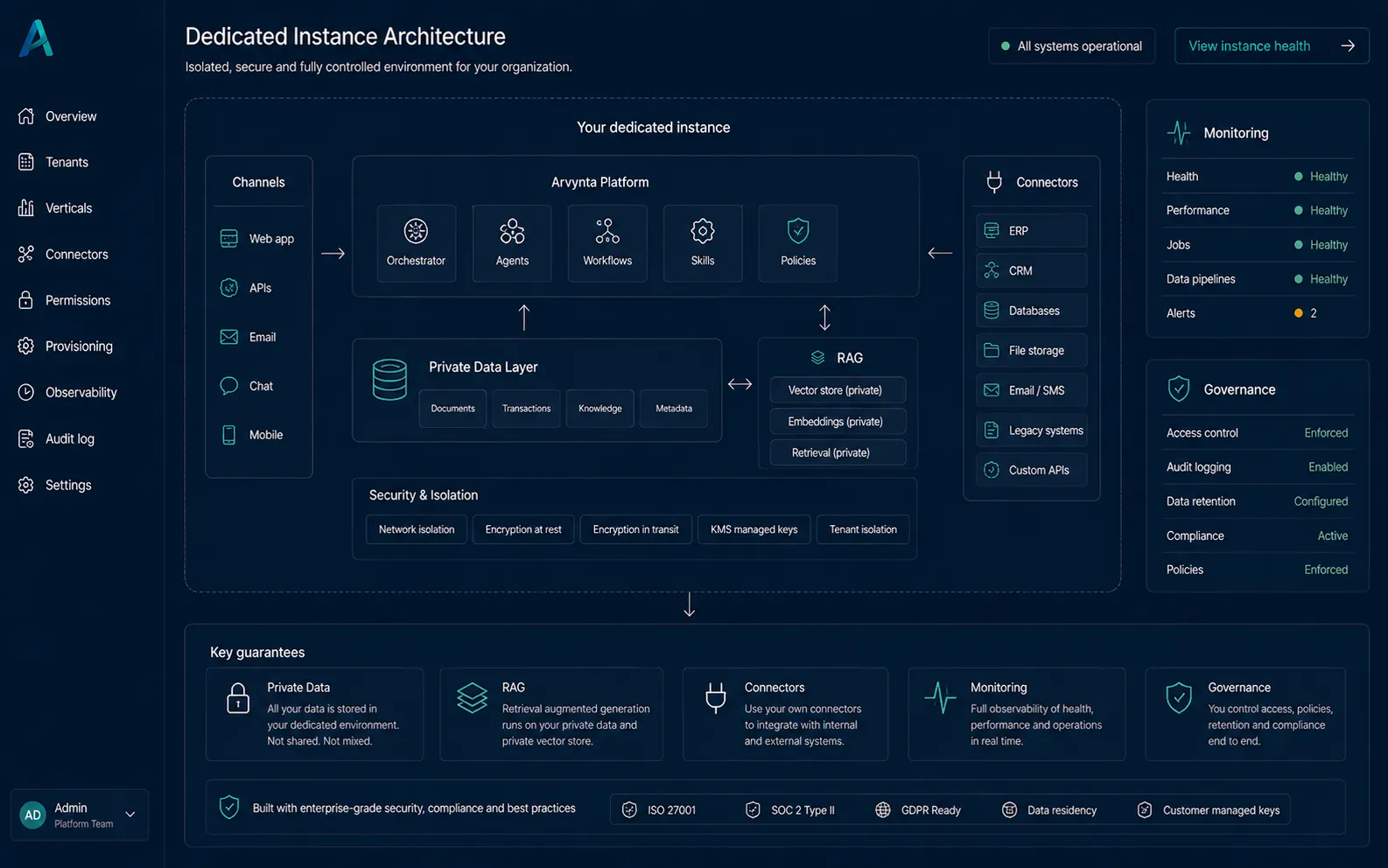Open the Observability section
Screen dimensions: 1388x868
click(81, 392)
